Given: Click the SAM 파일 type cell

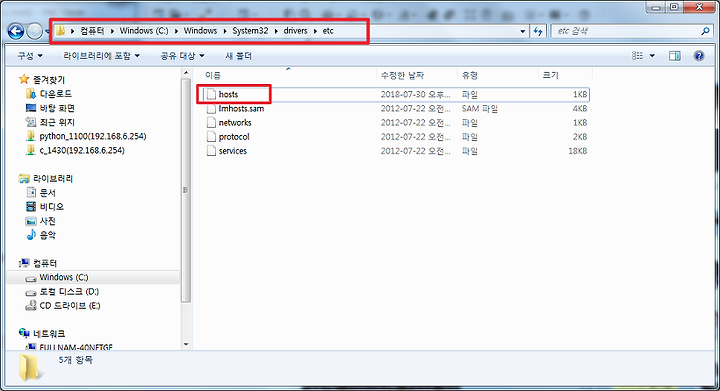Looking at the screenshot, I should pyautogui.click(x=480, y=109).
